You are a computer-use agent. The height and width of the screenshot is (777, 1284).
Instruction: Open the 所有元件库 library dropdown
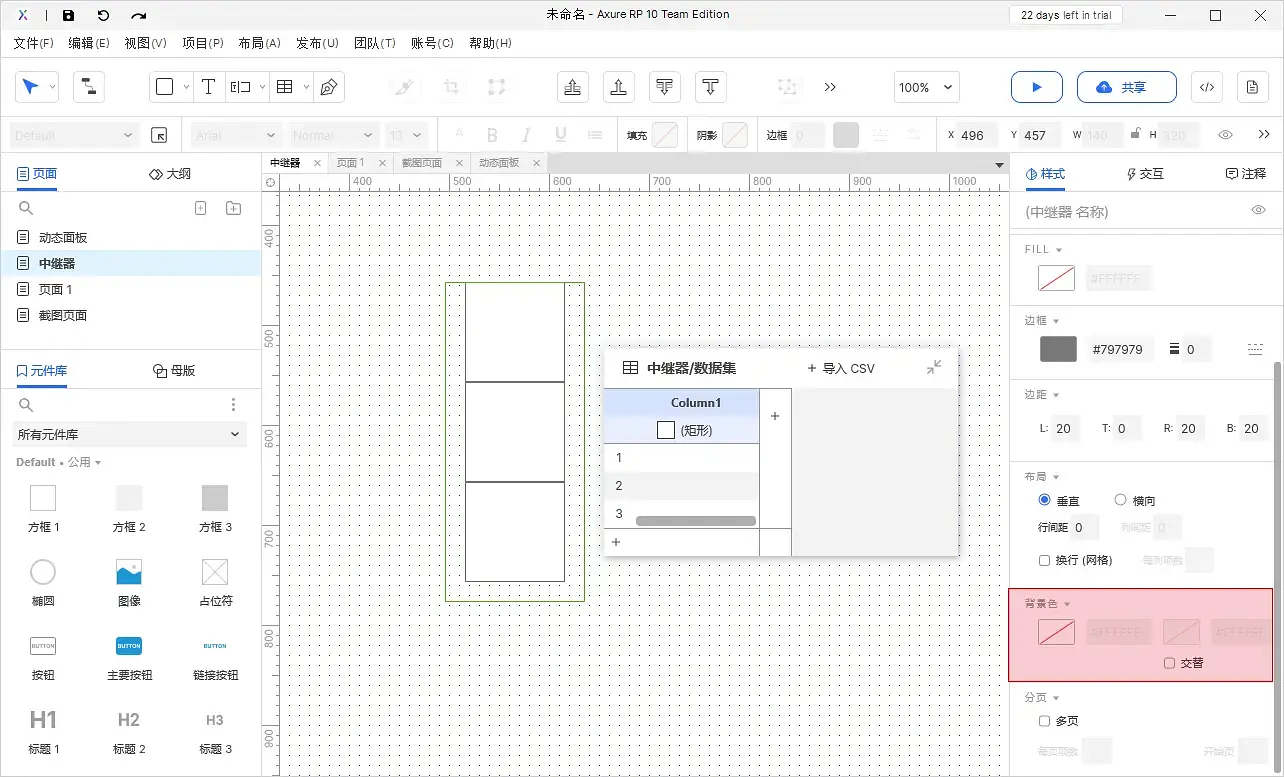point(130,434)
